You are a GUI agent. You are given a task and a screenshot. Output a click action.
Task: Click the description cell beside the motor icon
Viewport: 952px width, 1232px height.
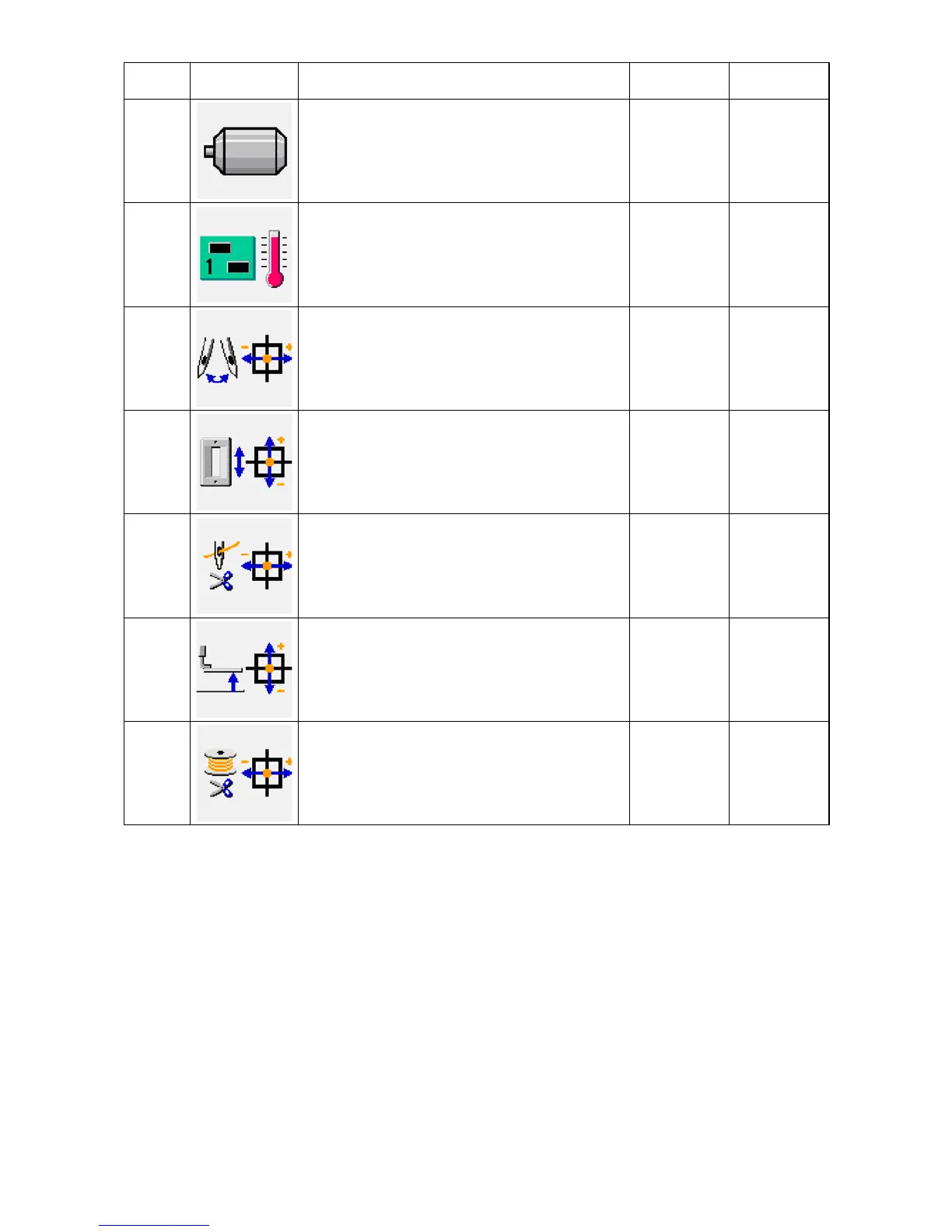(464, 151)
